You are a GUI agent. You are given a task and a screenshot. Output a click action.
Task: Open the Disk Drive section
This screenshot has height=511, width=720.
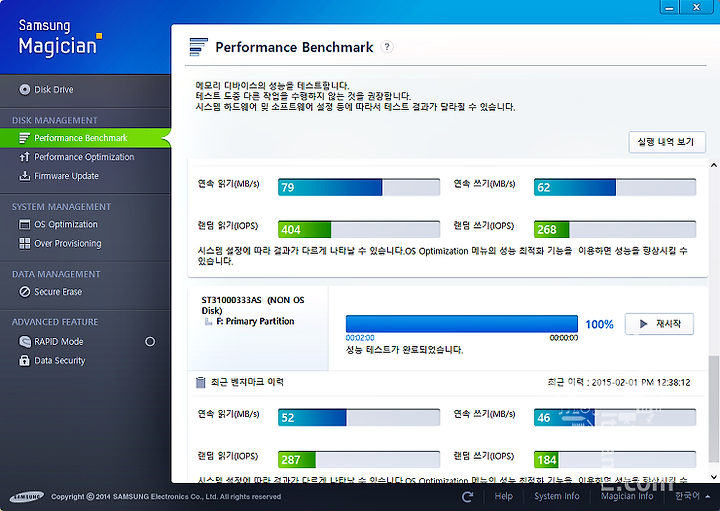coord(54,90)
